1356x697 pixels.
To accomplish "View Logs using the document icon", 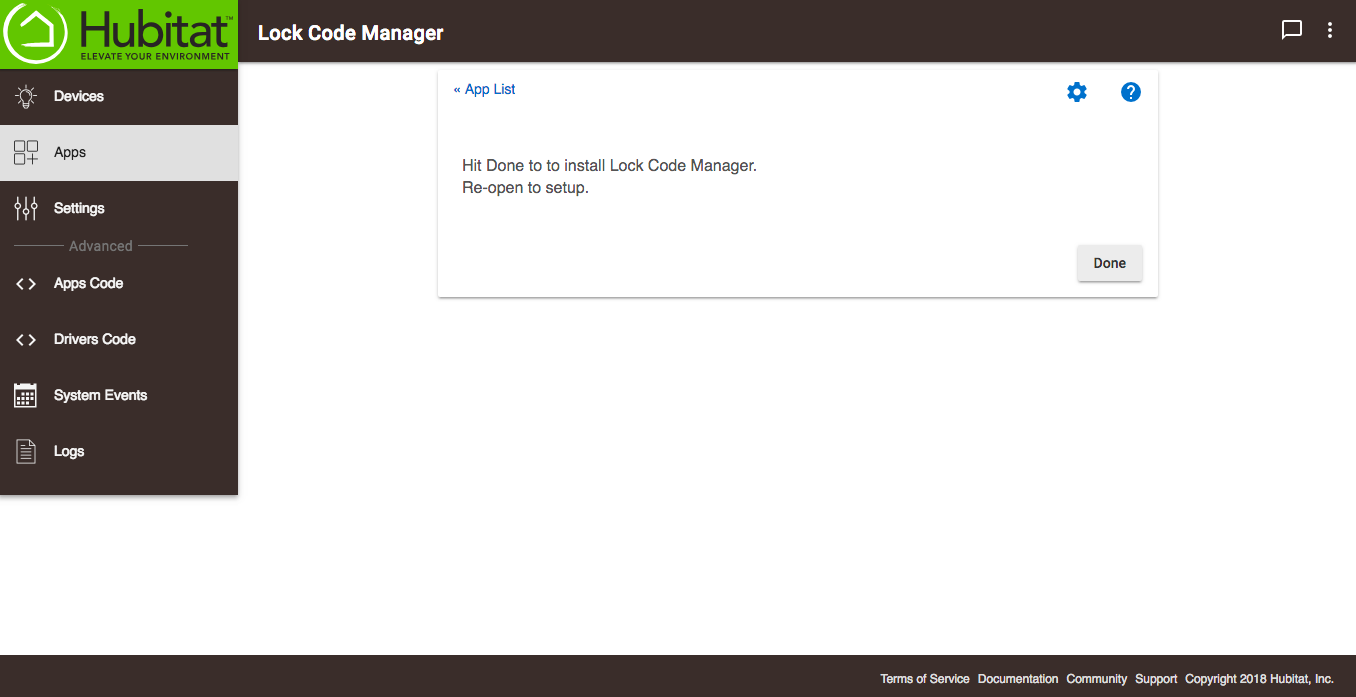I will pos(24,451).
